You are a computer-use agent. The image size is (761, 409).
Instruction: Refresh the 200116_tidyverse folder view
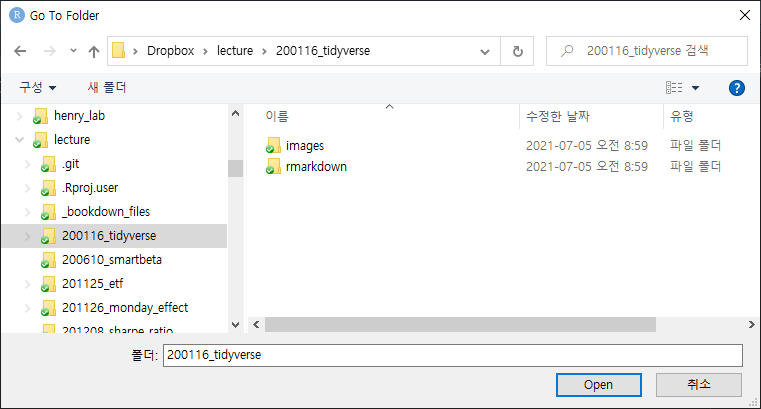pos(517,51)
